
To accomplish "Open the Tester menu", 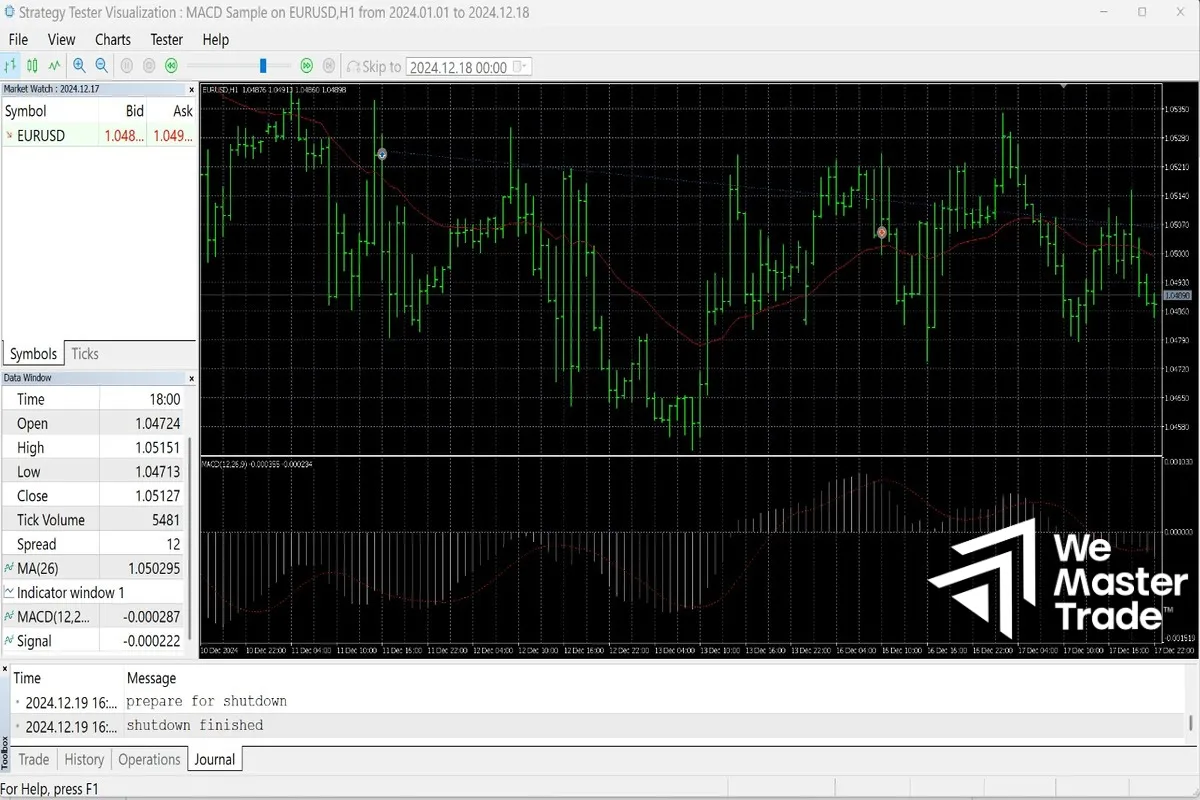I will click(x=166, y=40).
